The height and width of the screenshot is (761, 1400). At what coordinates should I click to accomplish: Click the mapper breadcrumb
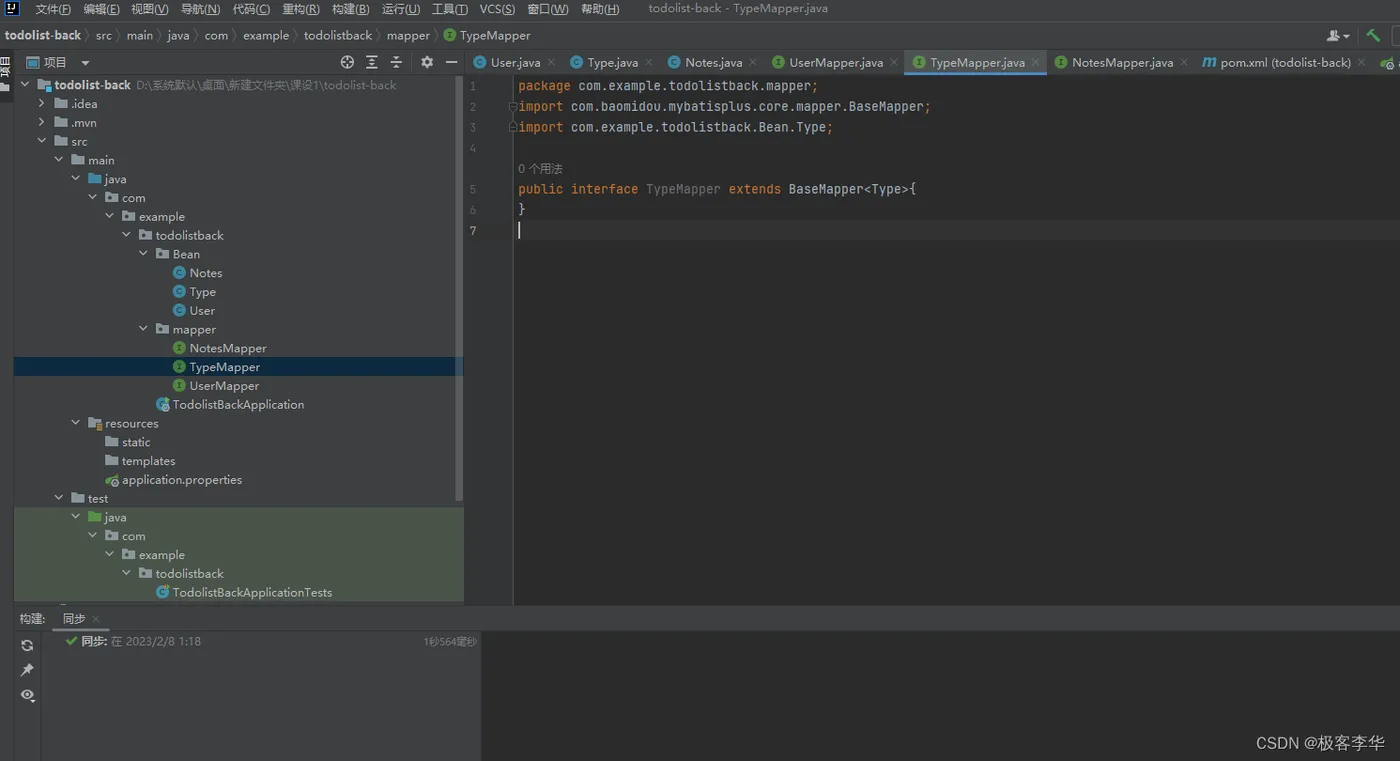(x=408, y=35)
